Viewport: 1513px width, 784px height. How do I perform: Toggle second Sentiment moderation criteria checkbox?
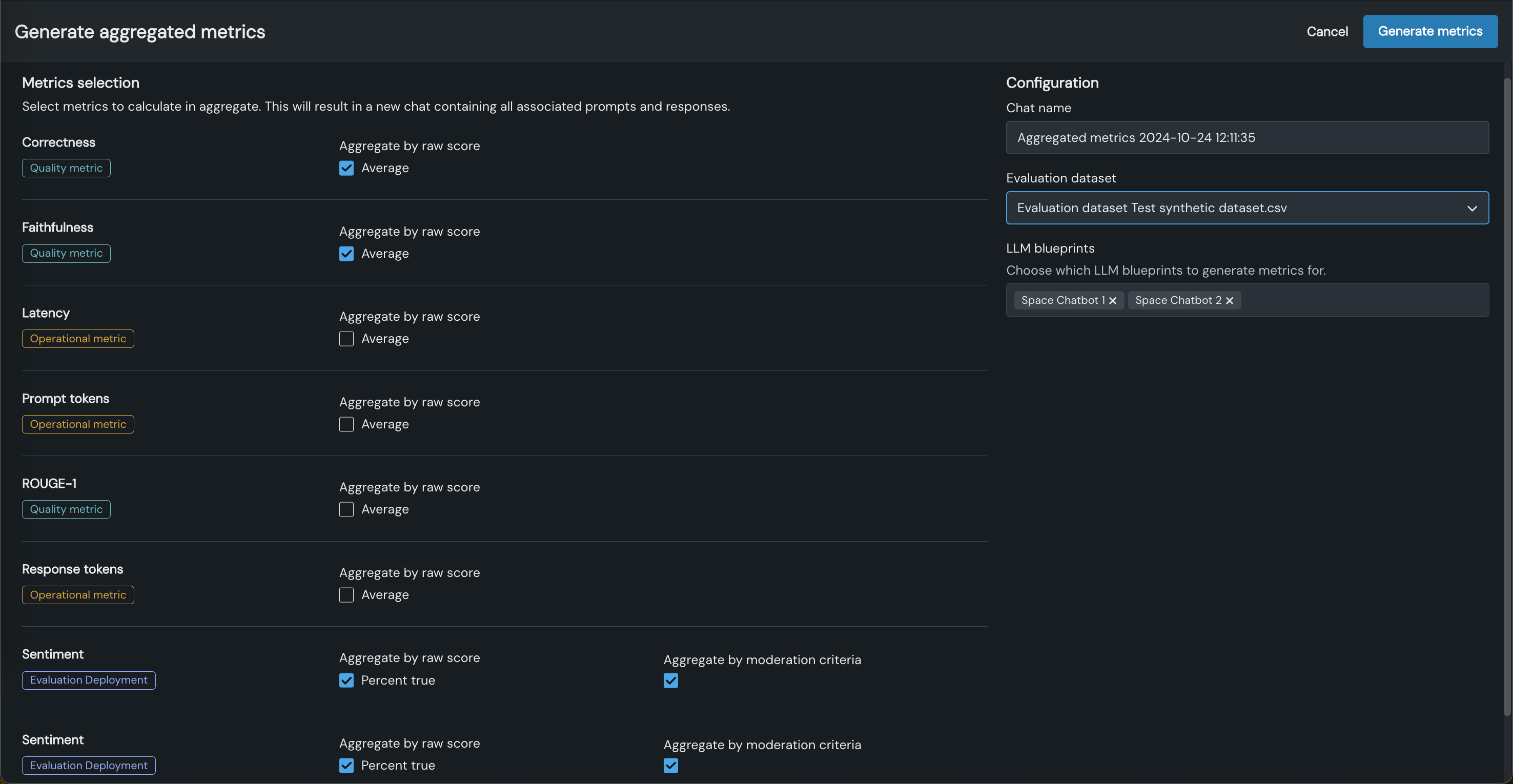pos(671,766)
